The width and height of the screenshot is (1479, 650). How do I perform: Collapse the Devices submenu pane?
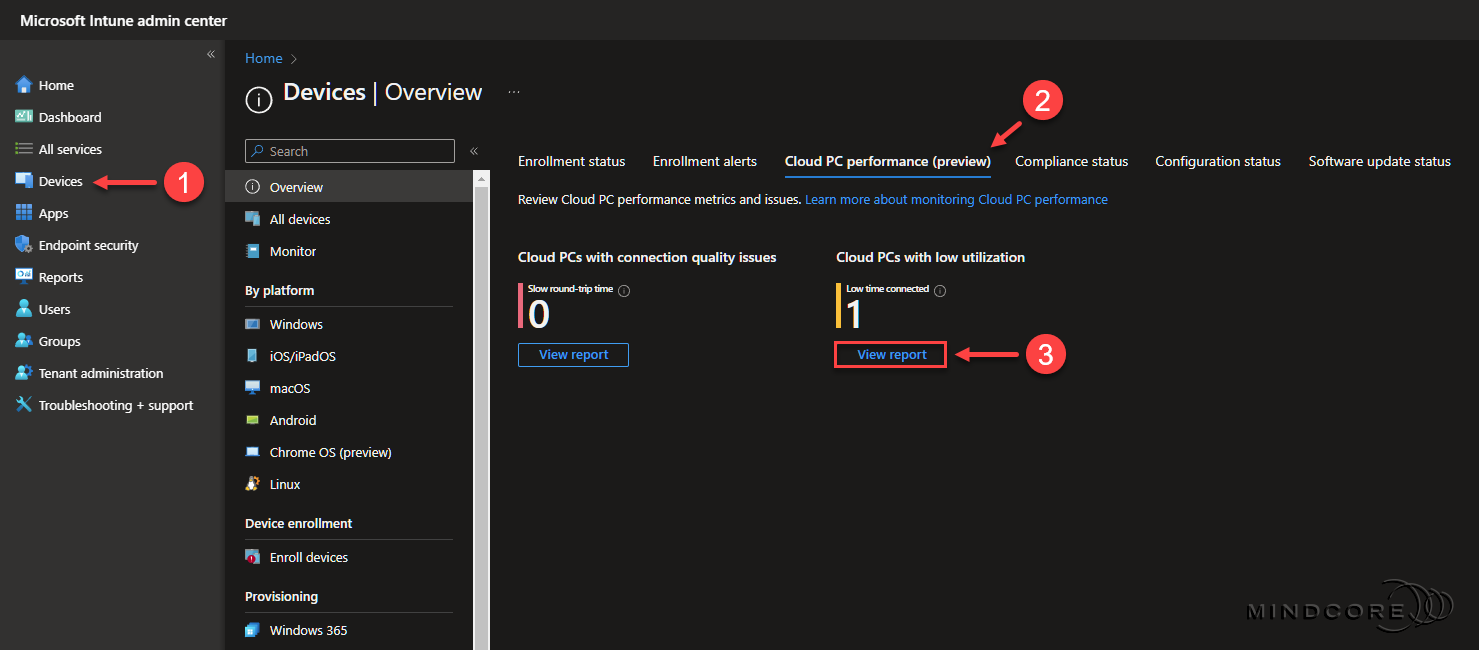pyautogui.click(x=473, y=150)
